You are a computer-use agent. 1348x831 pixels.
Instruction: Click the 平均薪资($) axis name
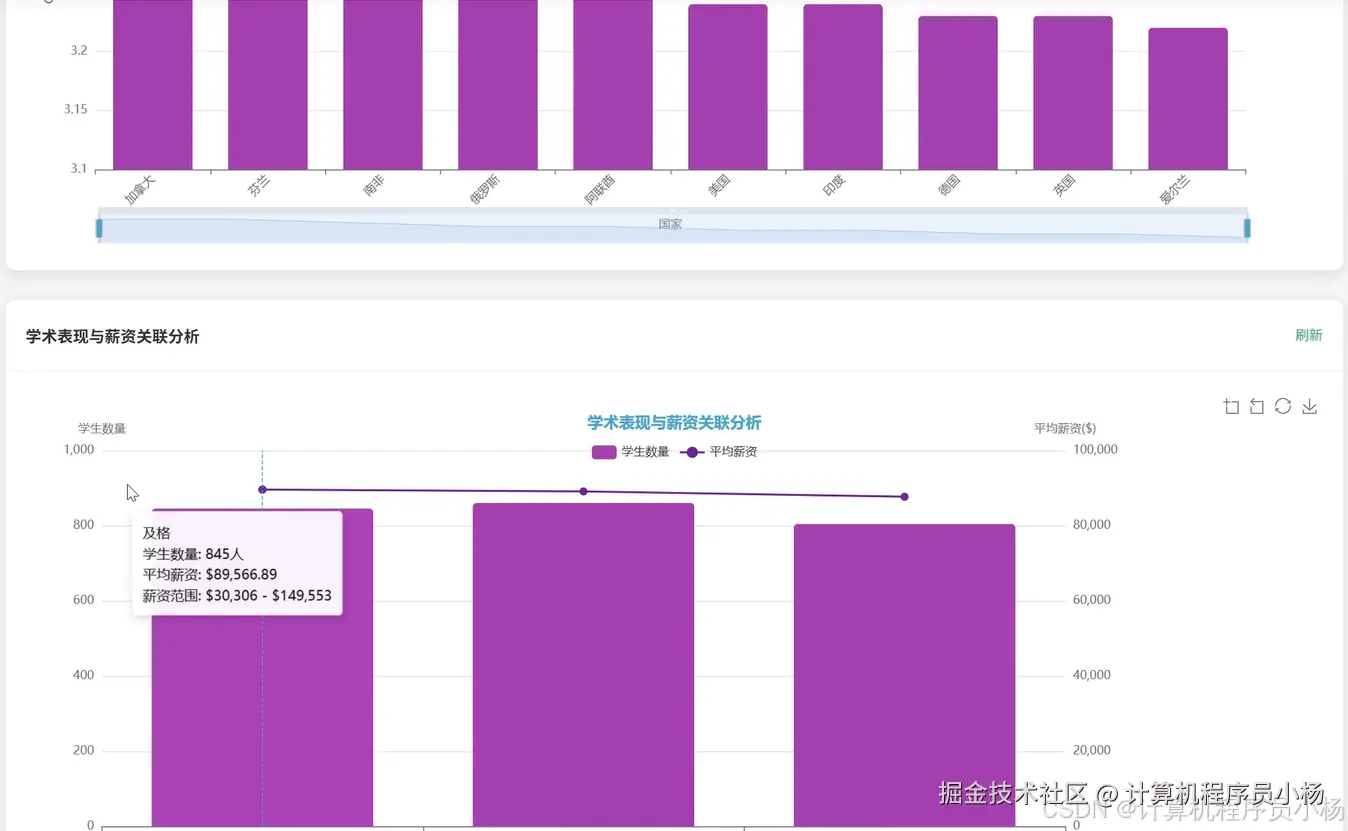click(1065, 429)
